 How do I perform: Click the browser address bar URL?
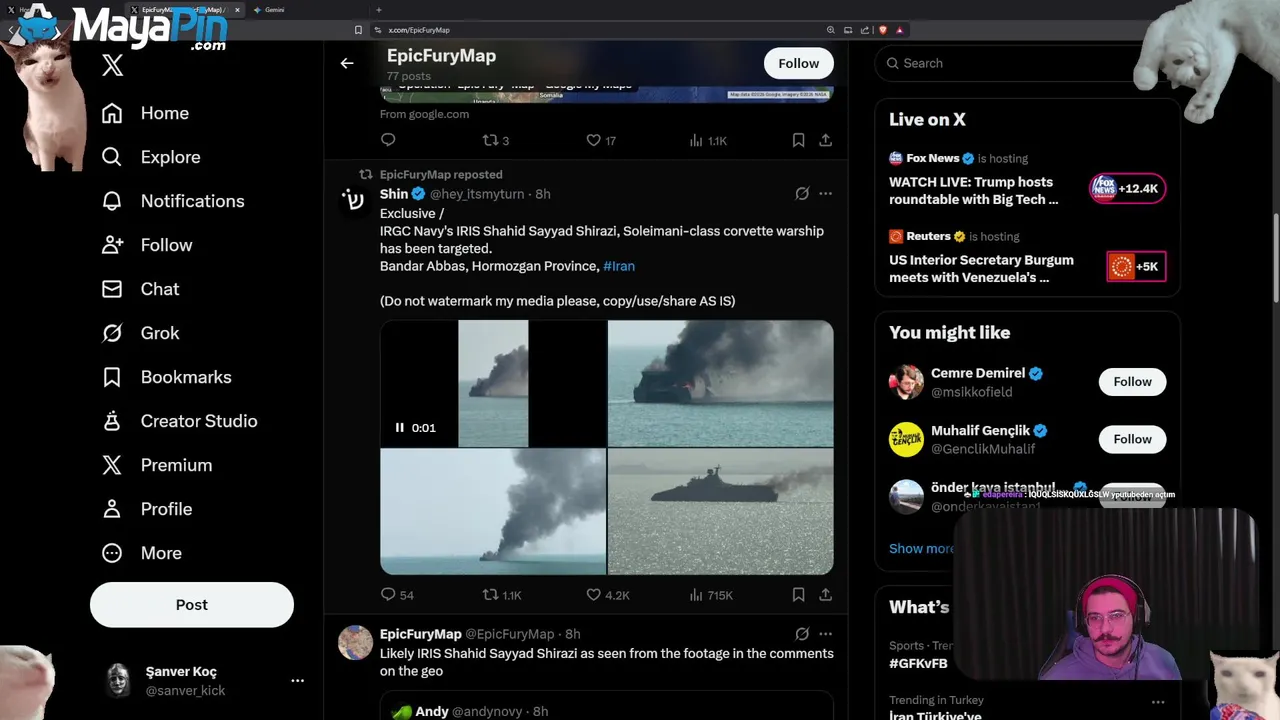tap(419, 30)
